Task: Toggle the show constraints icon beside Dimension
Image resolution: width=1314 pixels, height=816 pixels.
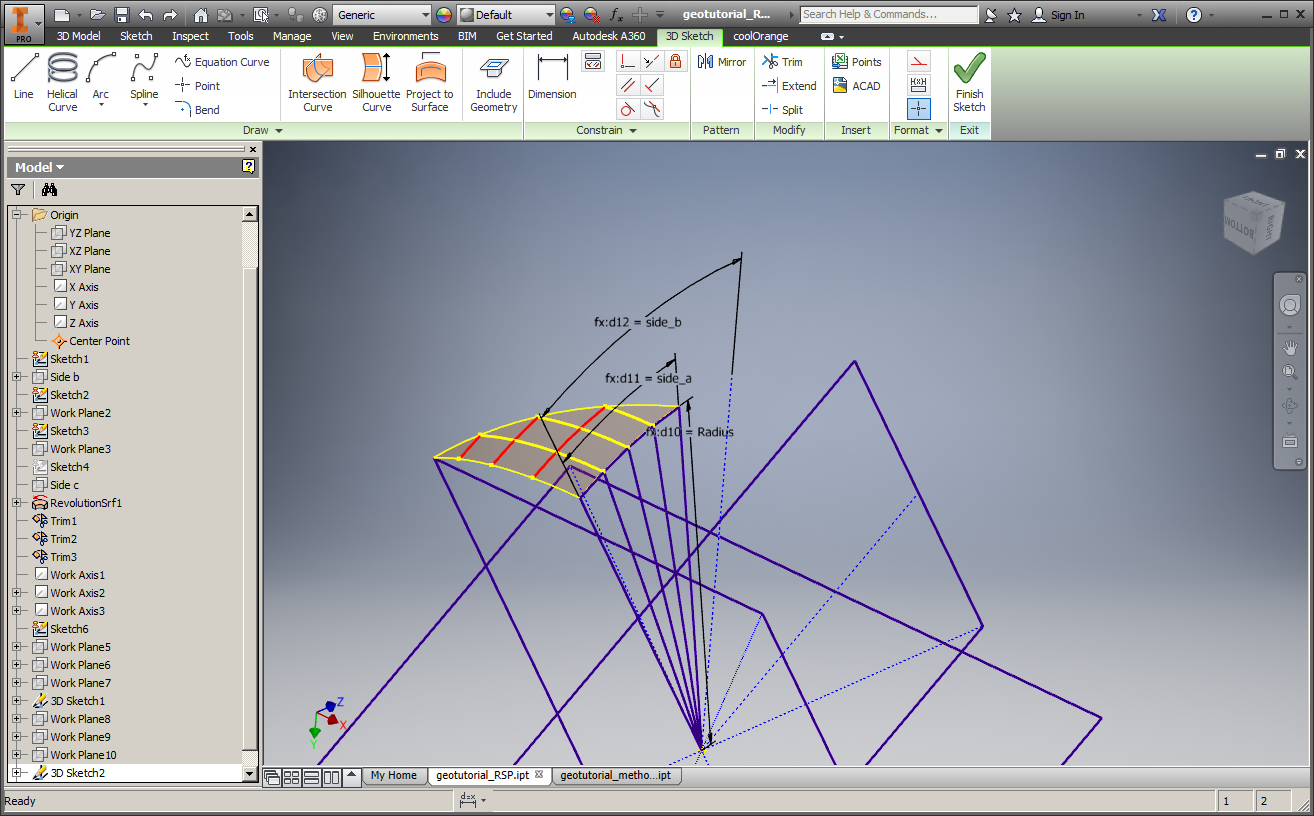Action: tap(593, 61)
